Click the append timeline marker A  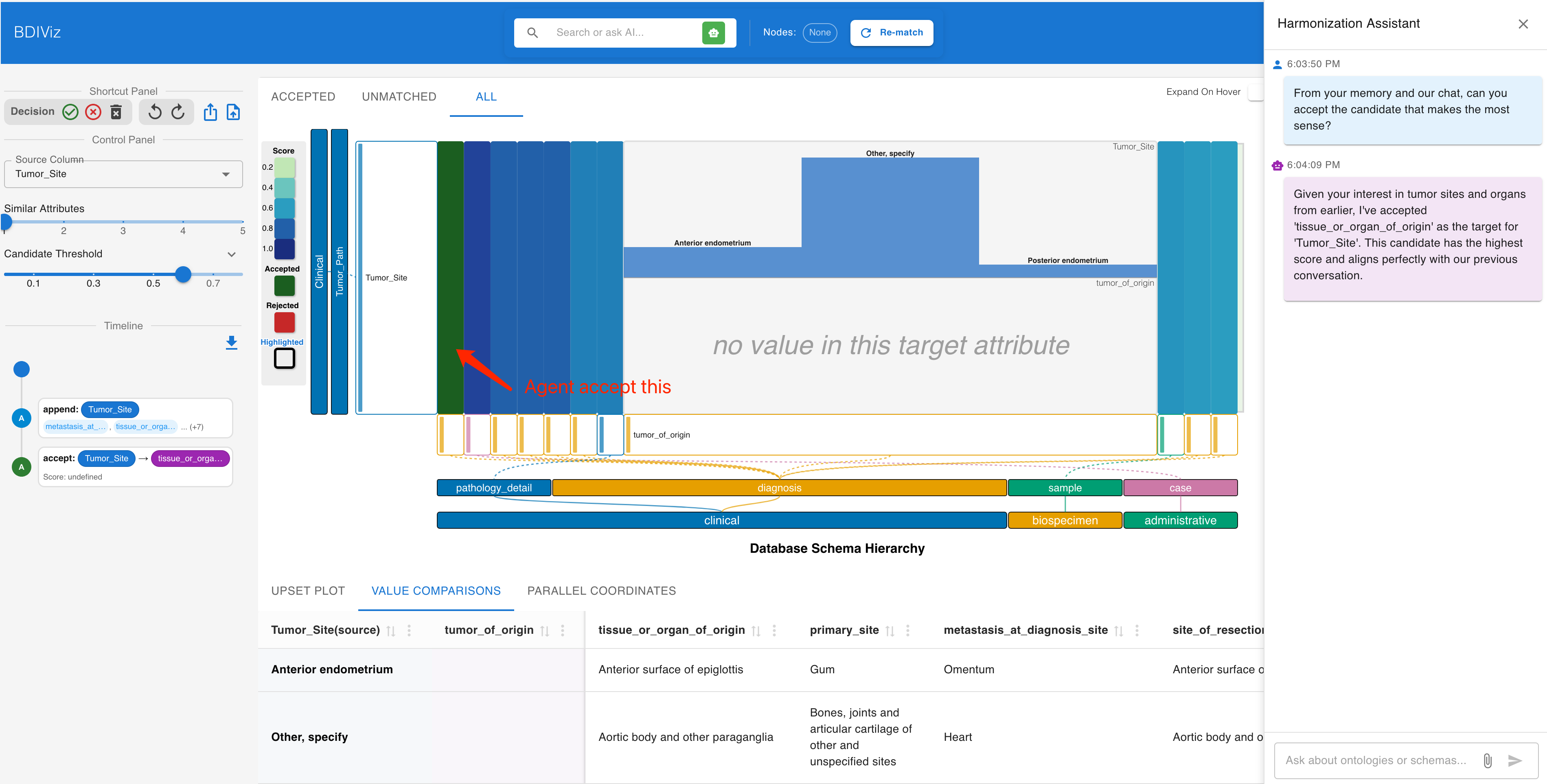coord(22,418)
